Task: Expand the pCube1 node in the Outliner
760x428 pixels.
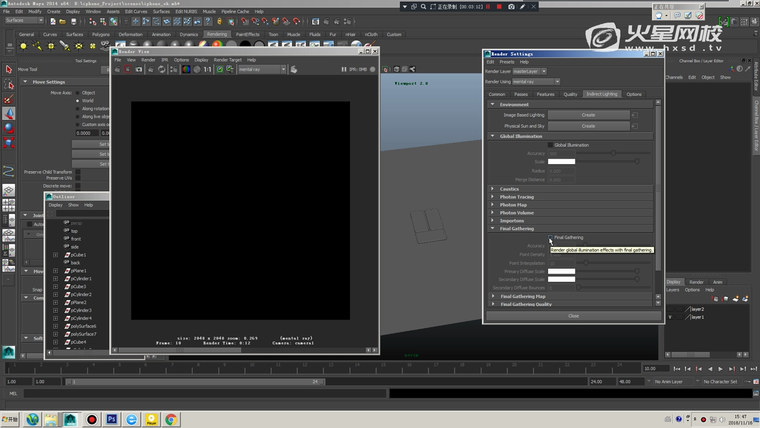Action: (x=56, y=254)
